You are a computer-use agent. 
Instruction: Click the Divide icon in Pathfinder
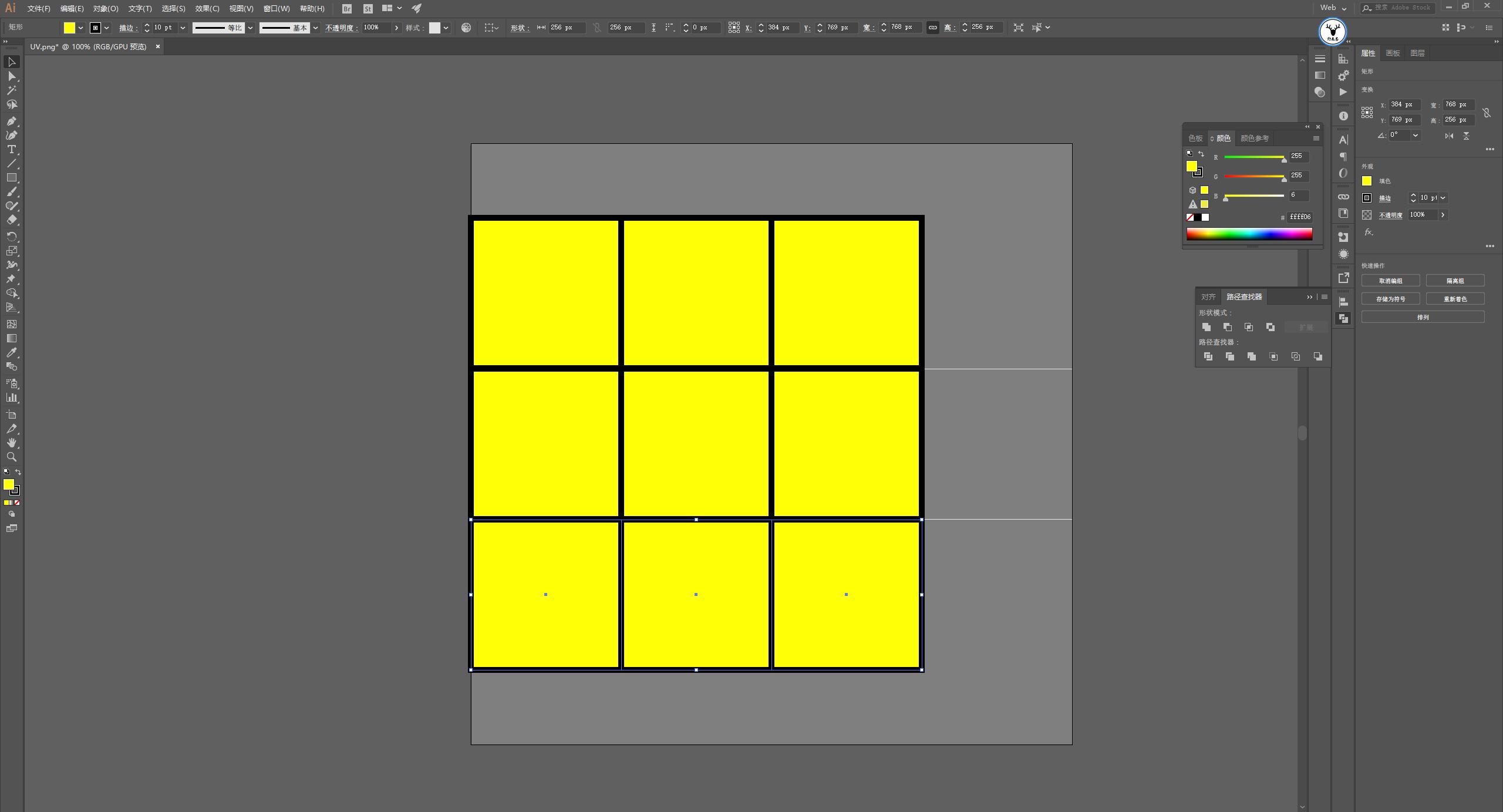tap(1208, 356)
